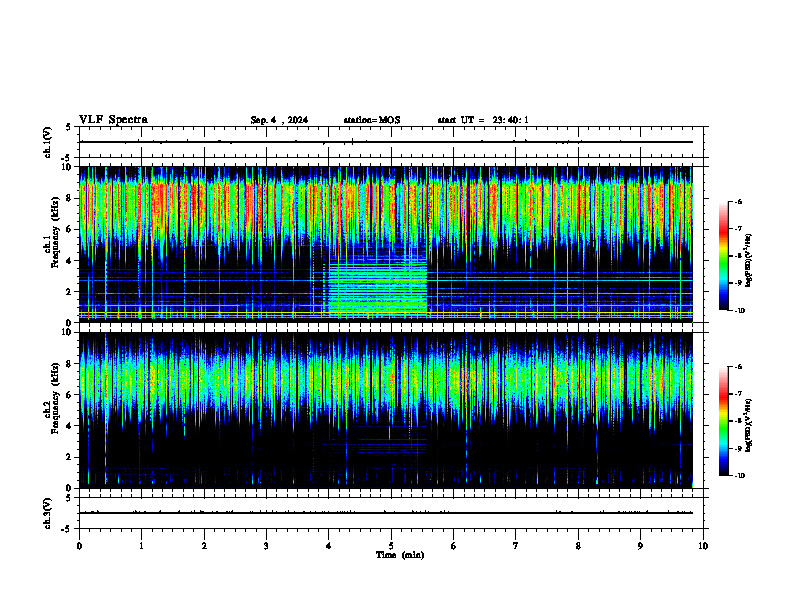Click the ch.2 colorbar label '-10'
Viewport: 792px width, 612px height.
tap(738, 476)
